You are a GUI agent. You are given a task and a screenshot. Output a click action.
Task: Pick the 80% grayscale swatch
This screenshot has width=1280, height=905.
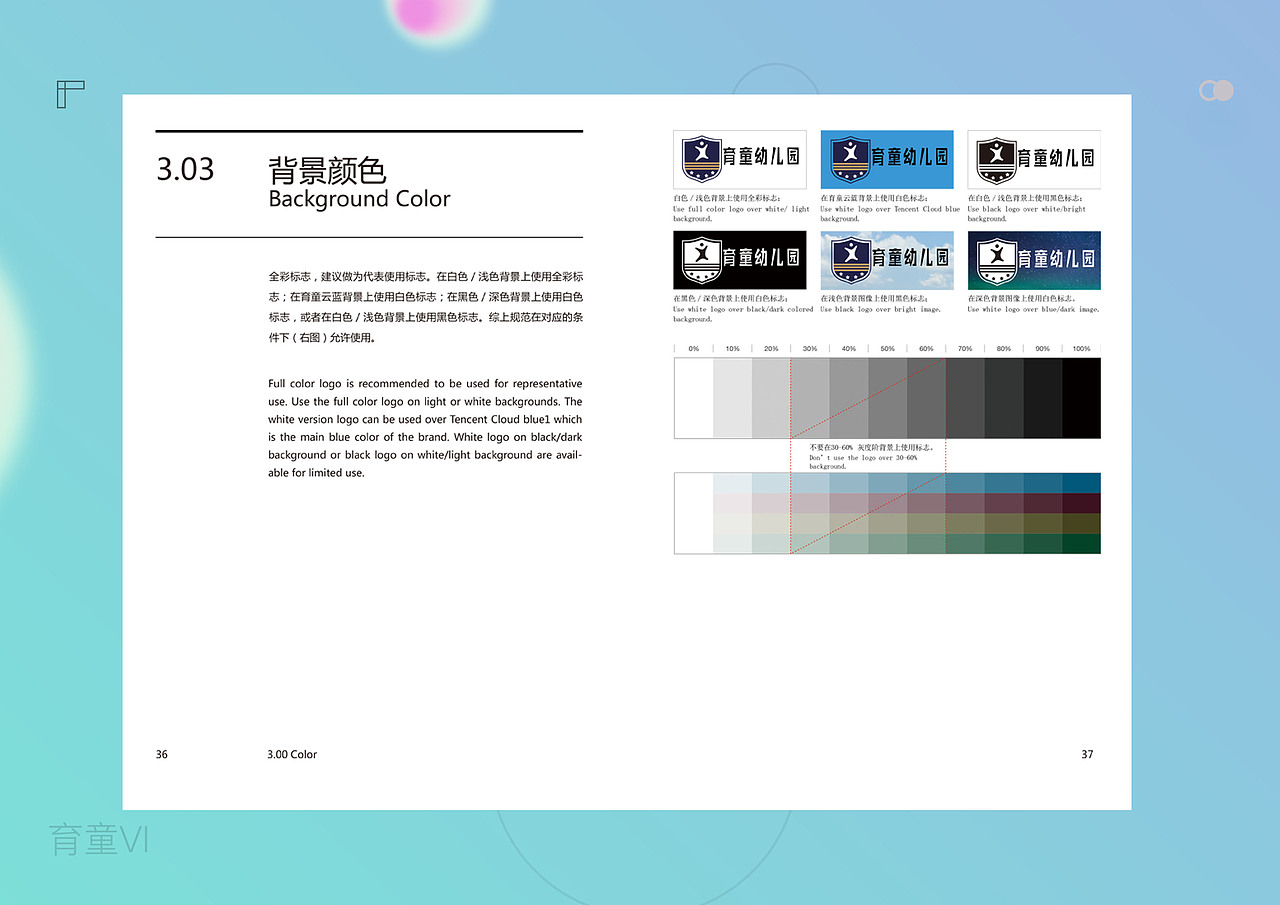pyautogui.click(x=1004, y=398)
